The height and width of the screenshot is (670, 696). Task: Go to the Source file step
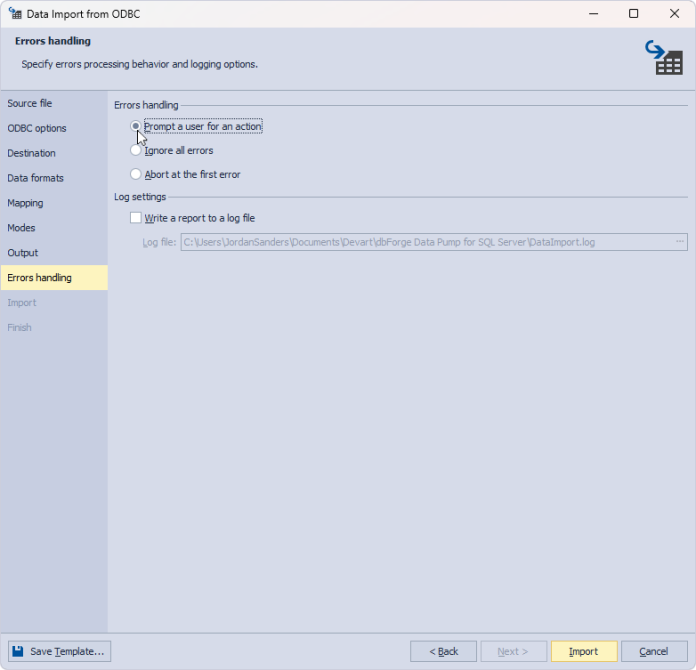tap(54, 103)
